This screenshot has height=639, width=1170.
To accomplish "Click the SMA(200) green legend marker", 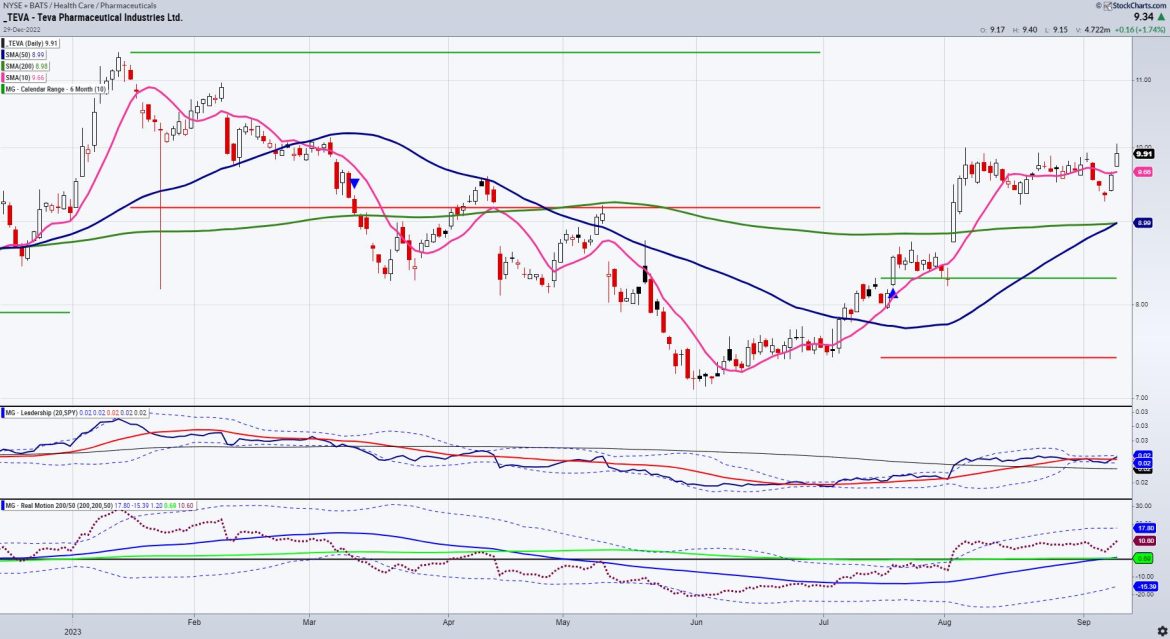I will click(4, 66).
